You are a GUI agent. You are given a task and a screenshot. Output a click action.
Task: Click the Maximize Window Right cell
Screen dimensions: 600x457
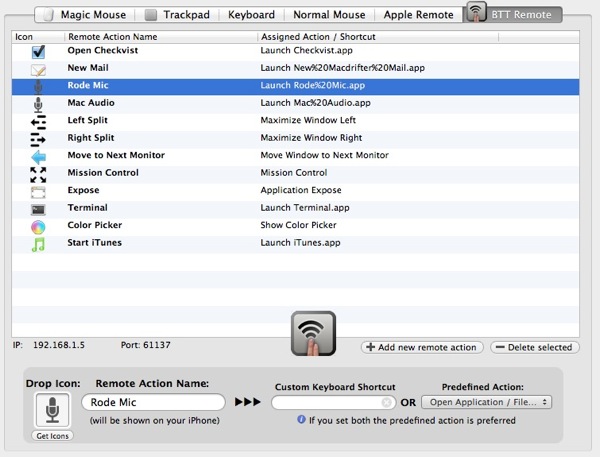[x=311, y=138]
